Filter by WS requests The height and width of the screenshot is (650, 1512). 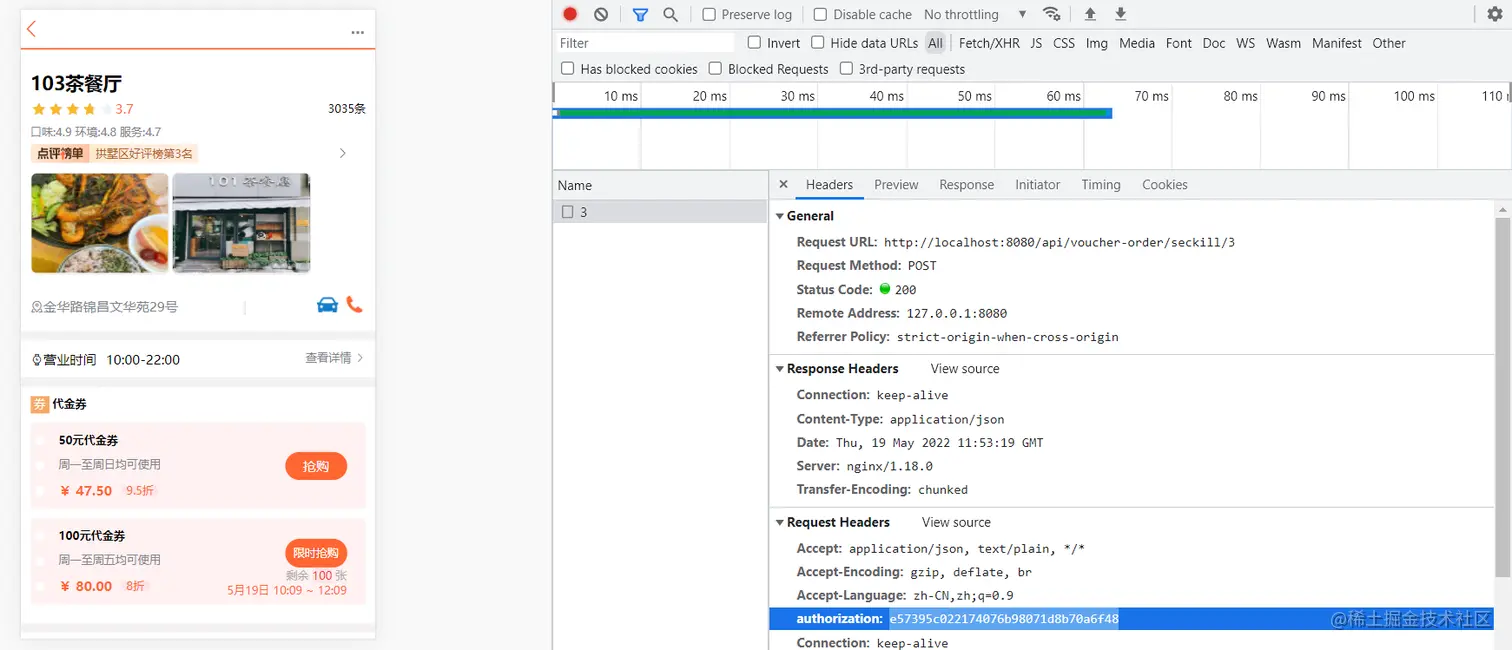[1245, 43]
